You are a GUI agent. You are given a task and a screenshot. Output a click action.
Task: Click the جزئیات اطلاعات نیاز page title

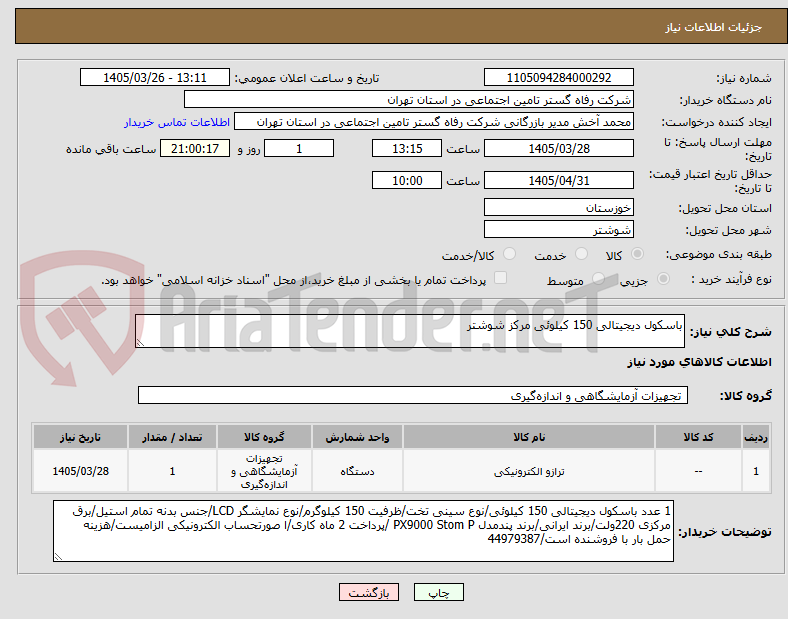pos(714,27)
